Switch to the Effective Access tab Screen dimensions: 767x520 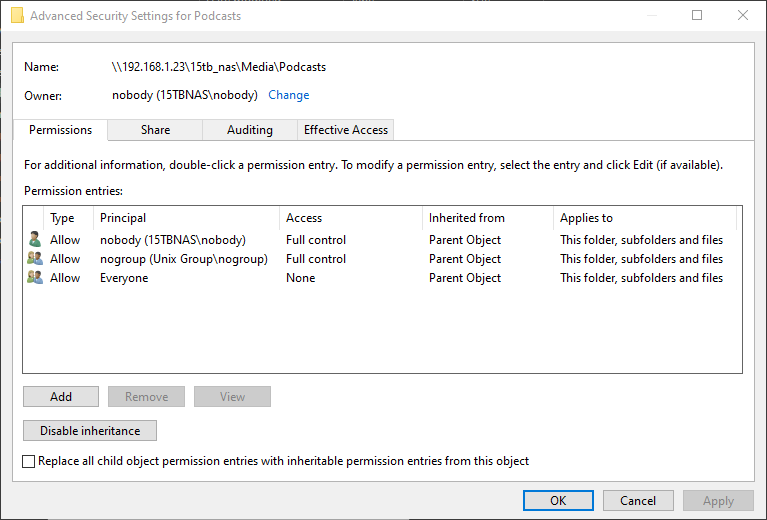(x=345, y=130)
